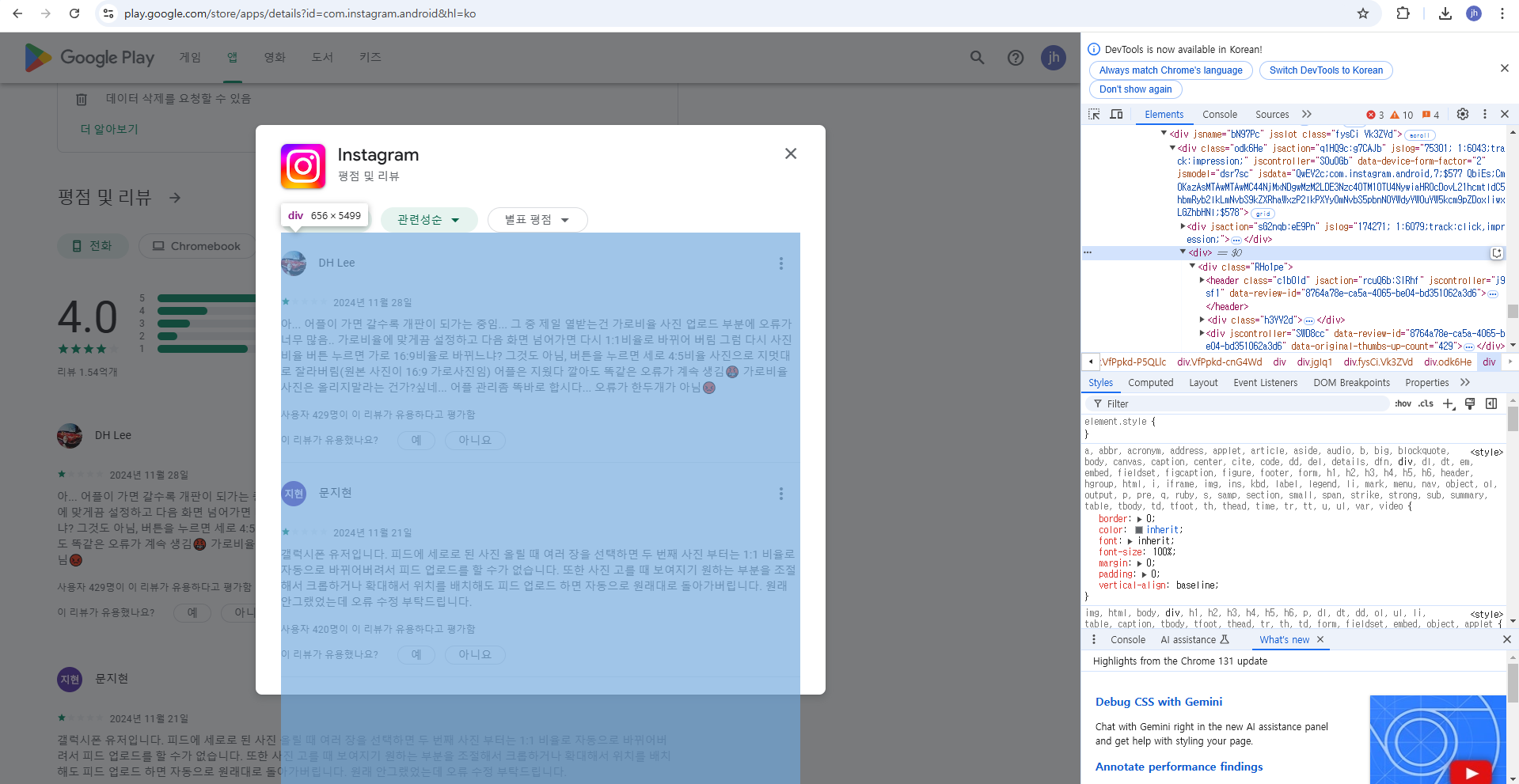Open Debug CSS with Gemini link
This screenshot has height=784, width=1519.
pyautogui.click(x=1158, y=702)
